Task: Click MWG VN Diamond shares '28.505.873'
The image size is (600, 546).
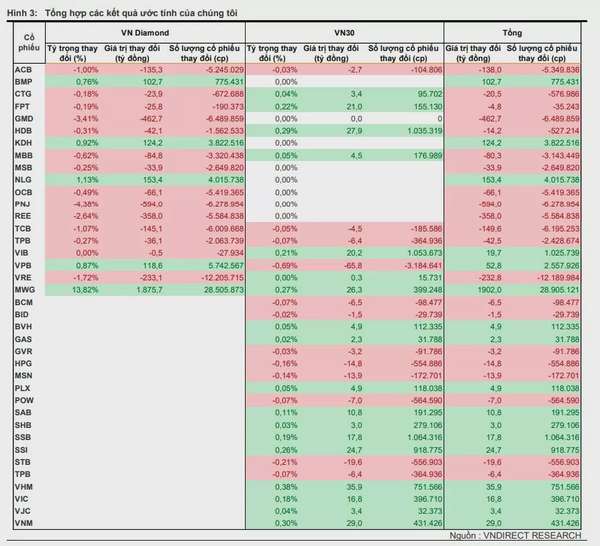Action: pyautogui.click(x=223, y=290)
